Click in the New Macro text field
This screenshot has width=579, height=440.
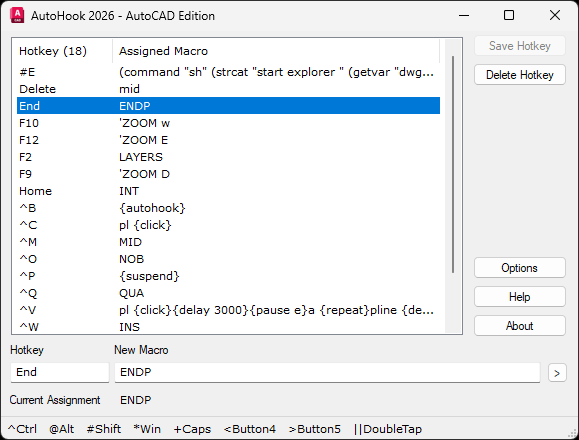tap(327, 372)
